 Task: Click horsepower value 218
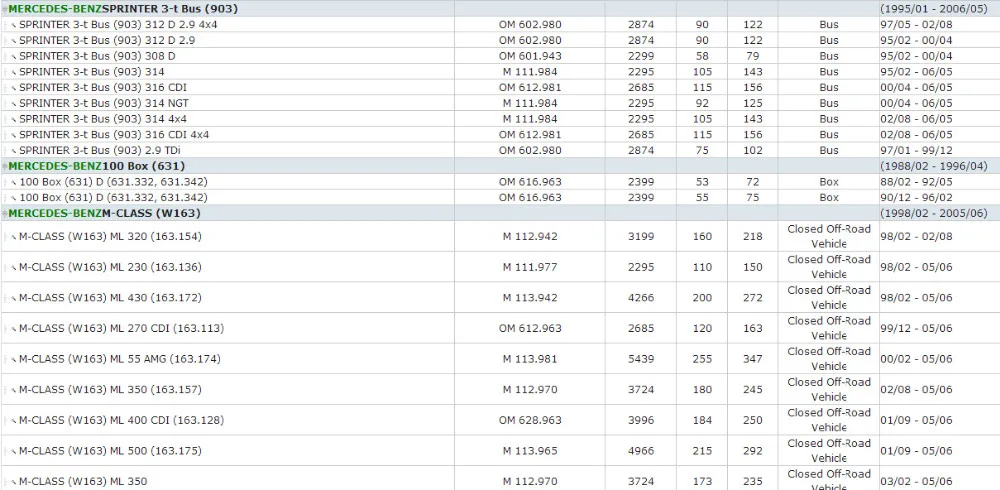(x=753, y=237)
